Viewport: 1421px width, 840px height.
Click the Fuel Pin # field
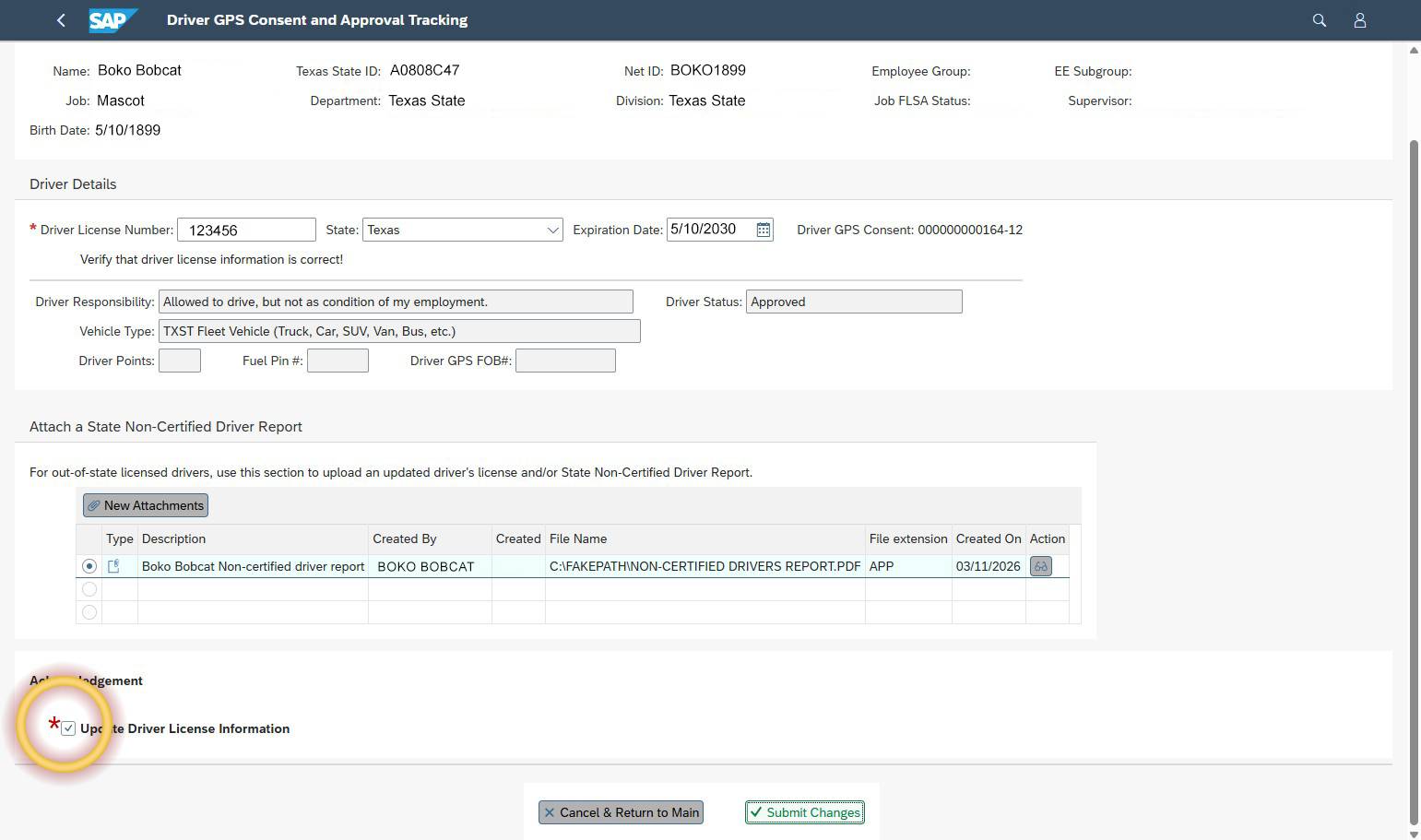pyautogui.click(x=337, y=360)
